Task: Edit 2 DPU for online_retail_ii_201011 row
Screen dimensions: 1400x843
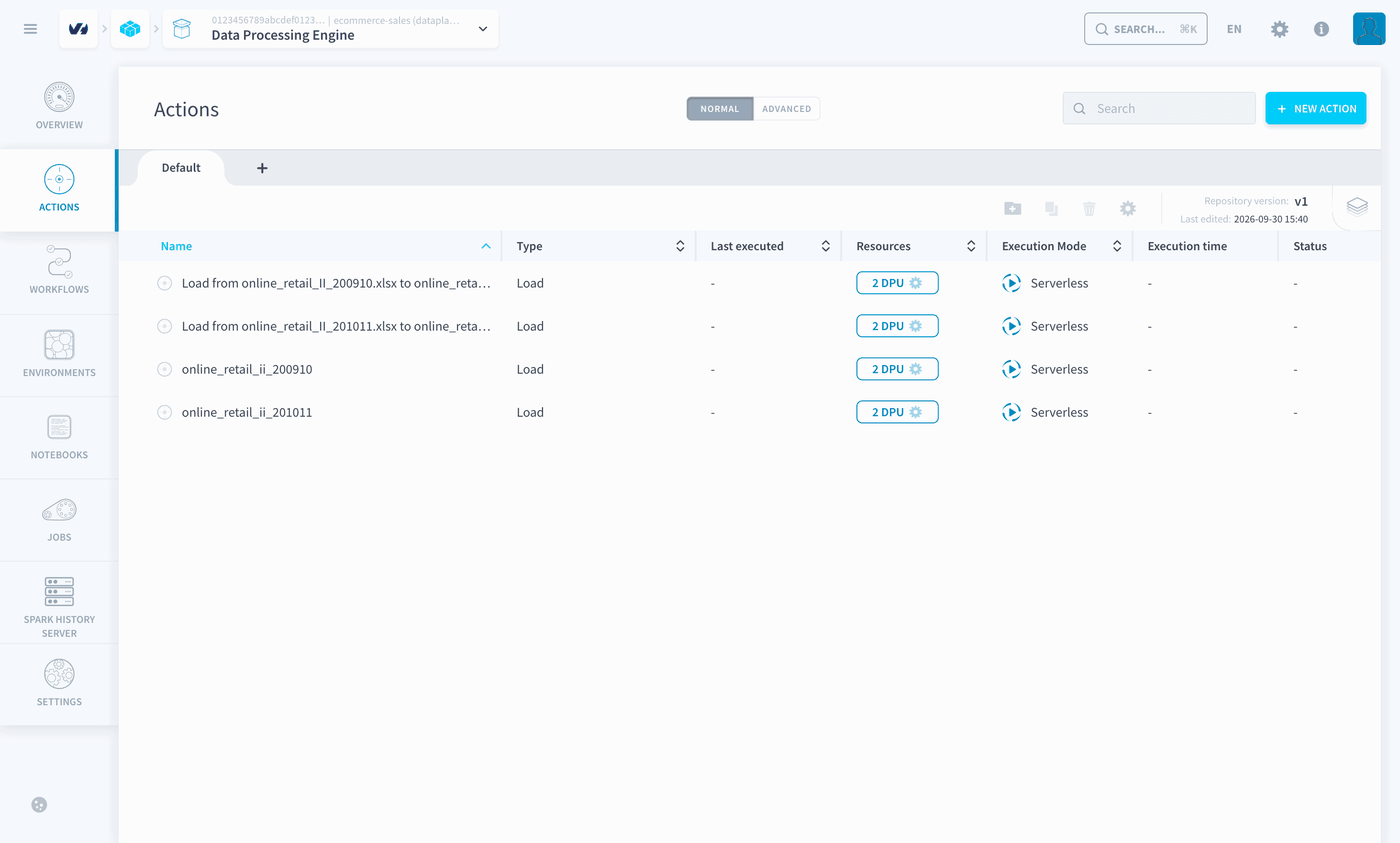Action: pyautogui.click(x=897, y=412)
